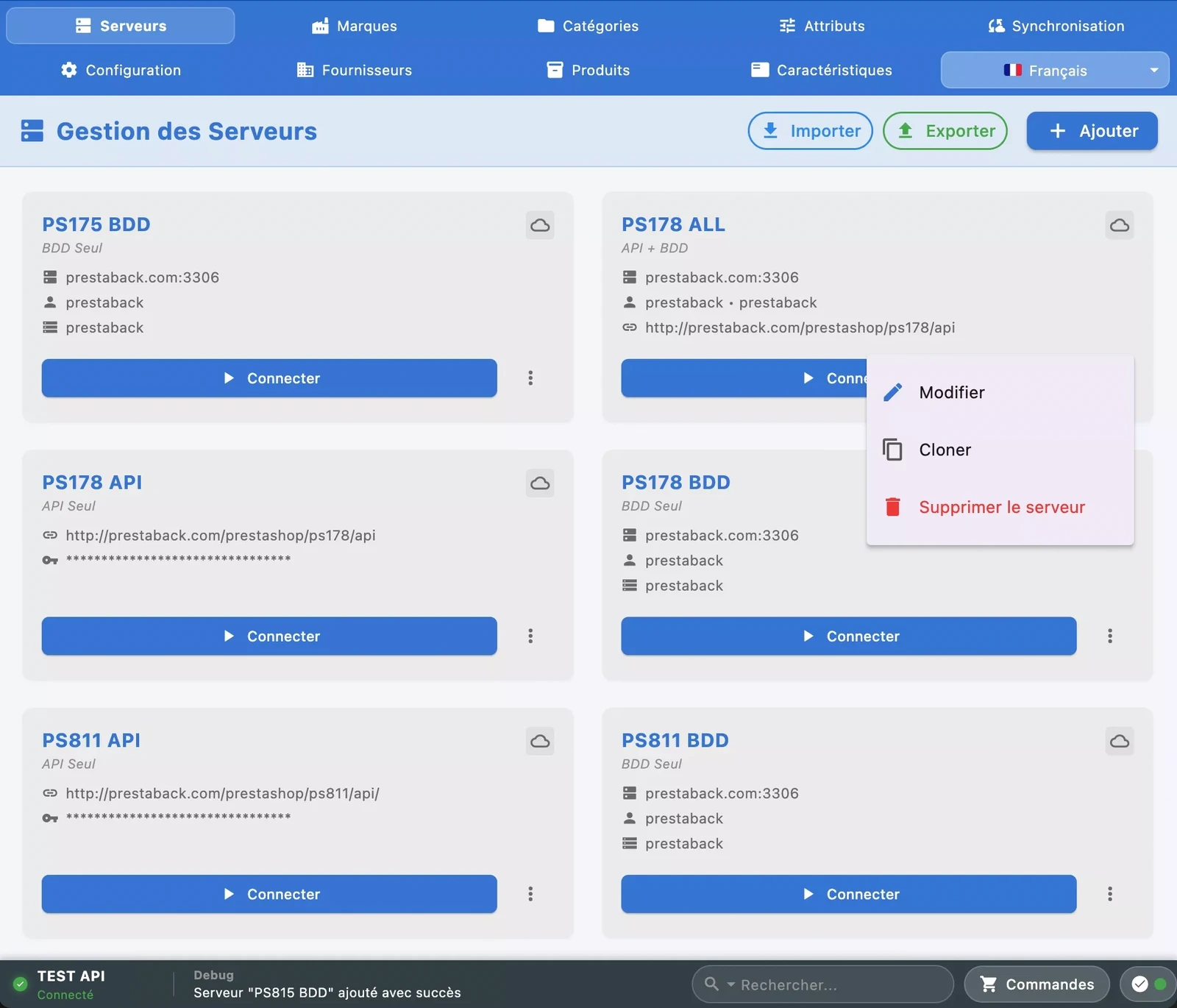The image size is (1177, 1008).
Task: Click cloud icon on PS811 API card
Action: click(540, 741)
